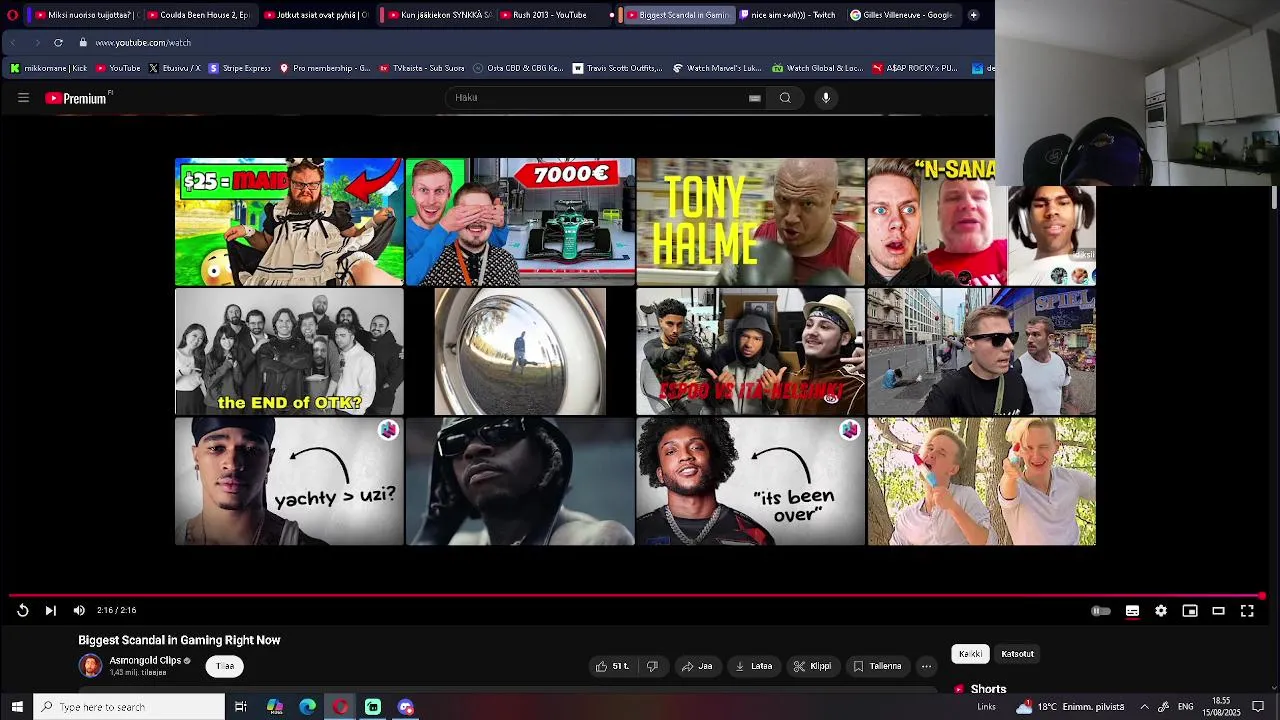Open Windows Start menu
The height and width of the screenshot is (720, 1280).
click(x=16, y=707)
